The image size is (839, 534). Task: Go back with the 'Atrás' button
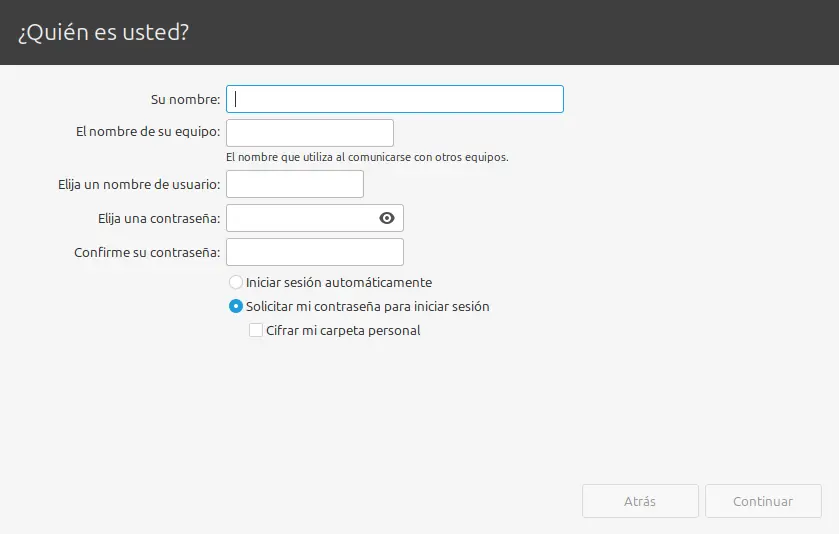point(640,502)
